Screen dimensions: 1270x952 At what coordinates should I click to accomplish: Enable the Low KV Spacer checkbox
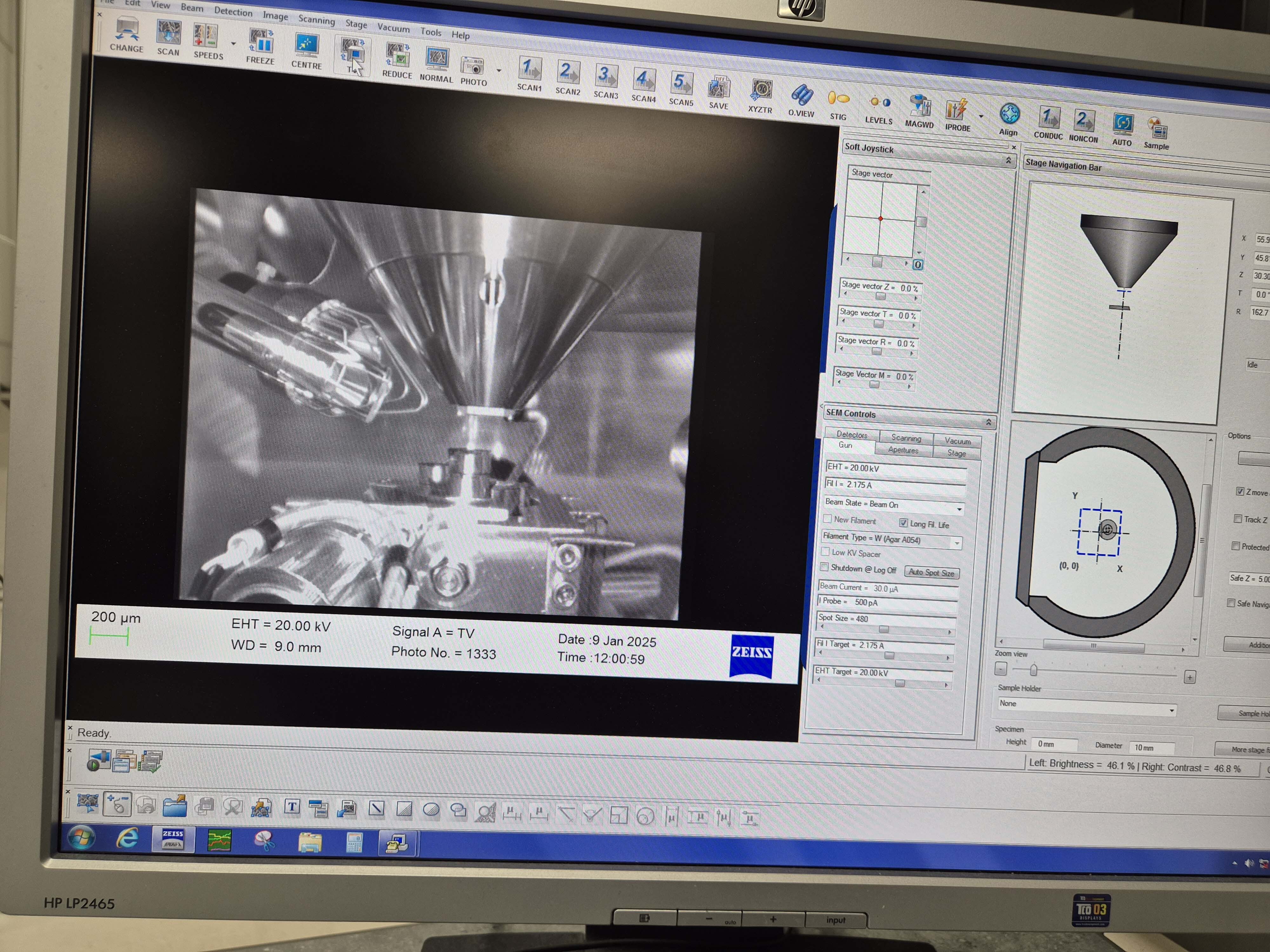[825, 552]
